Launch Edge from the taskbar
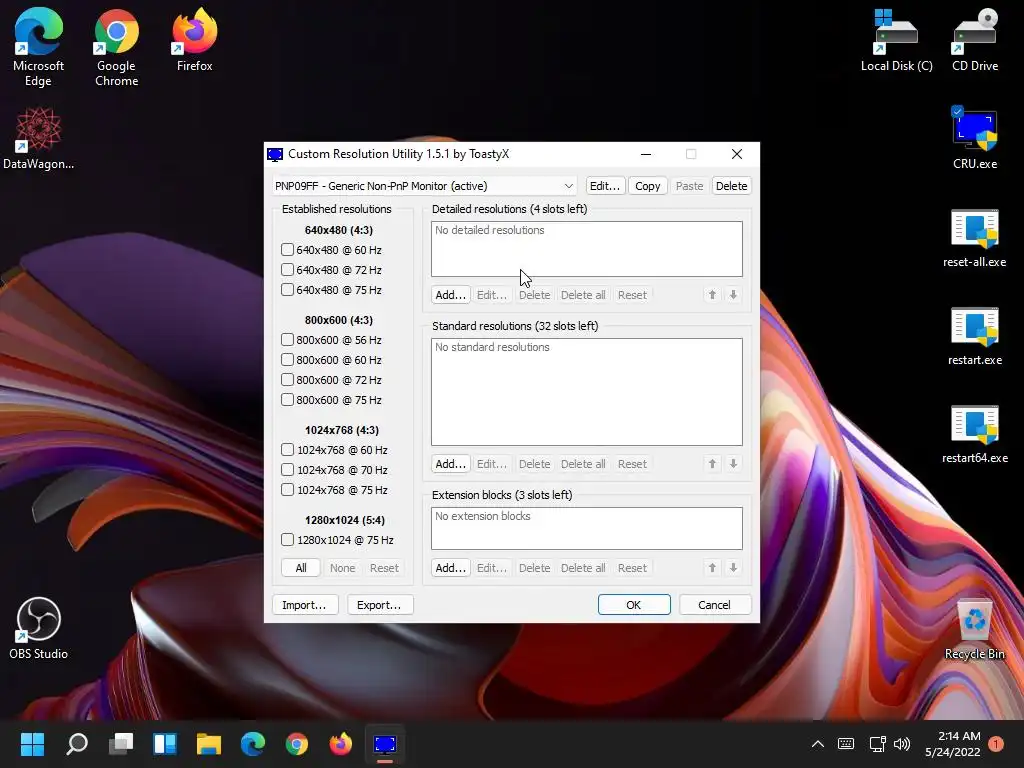 [253, 744]
